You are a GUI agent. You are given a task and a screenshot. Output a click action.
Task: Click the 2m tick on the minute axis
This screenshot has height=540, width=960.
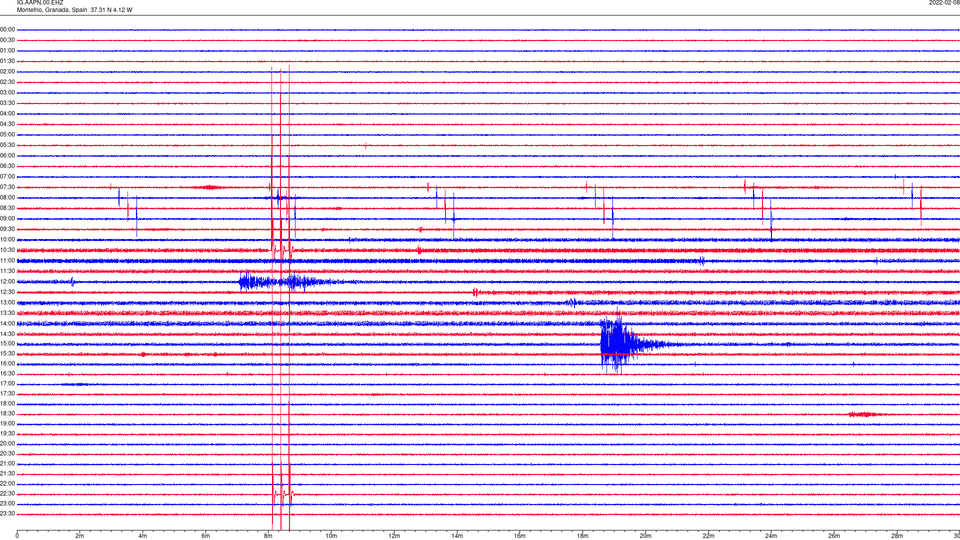point(80,536)
